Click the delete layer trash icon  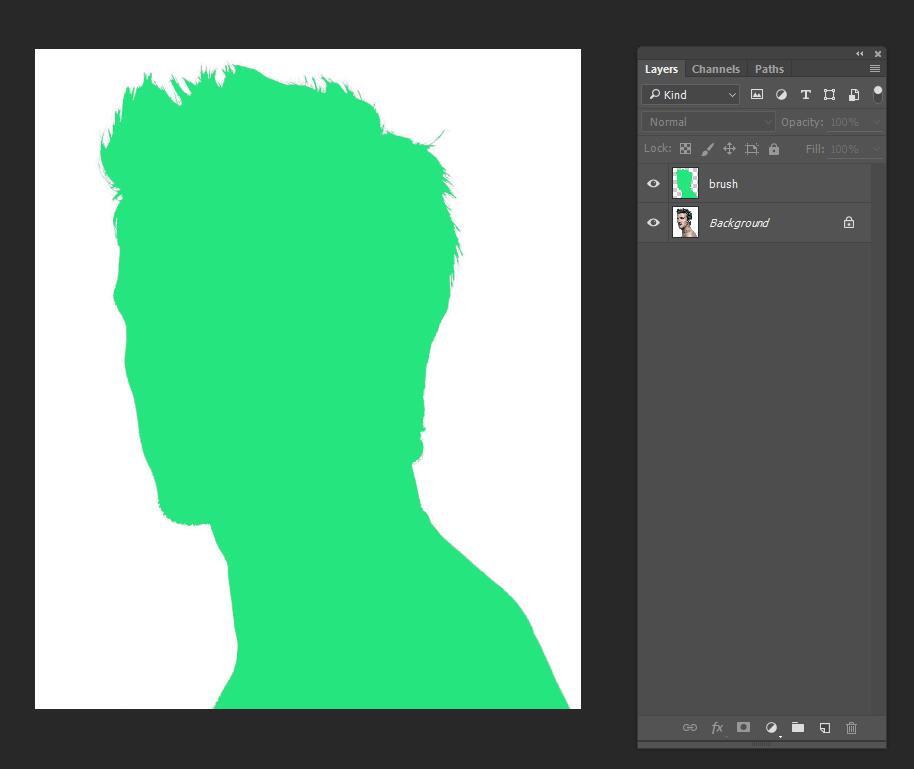click(852, 728)
